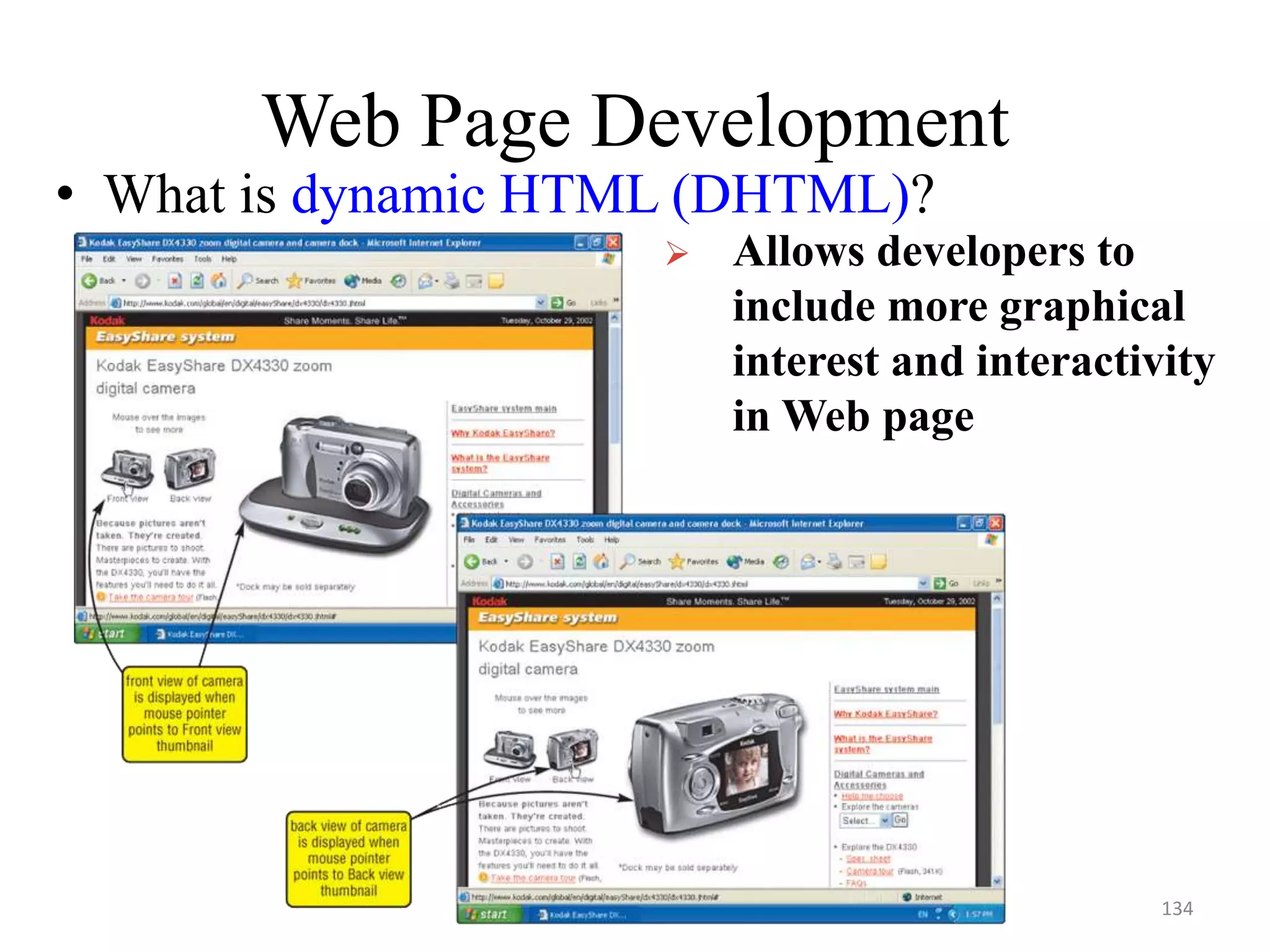Click Back view camera thumbnail in upper window

tap(190, 469)
